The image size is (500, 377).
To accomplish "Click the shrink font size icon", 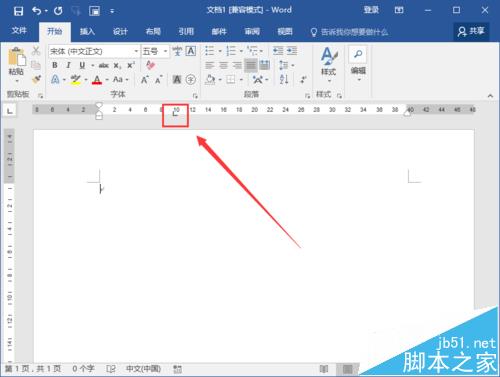I will tap(158, 80).
